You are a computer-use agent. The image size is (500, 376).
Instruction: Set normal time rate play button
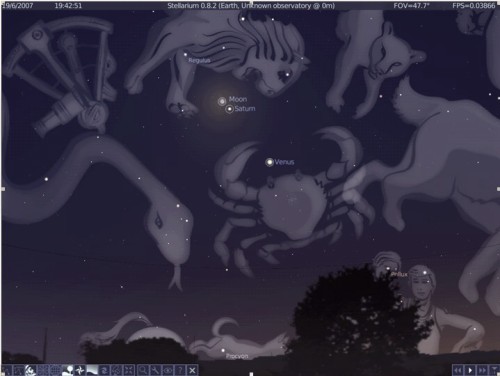470,370
